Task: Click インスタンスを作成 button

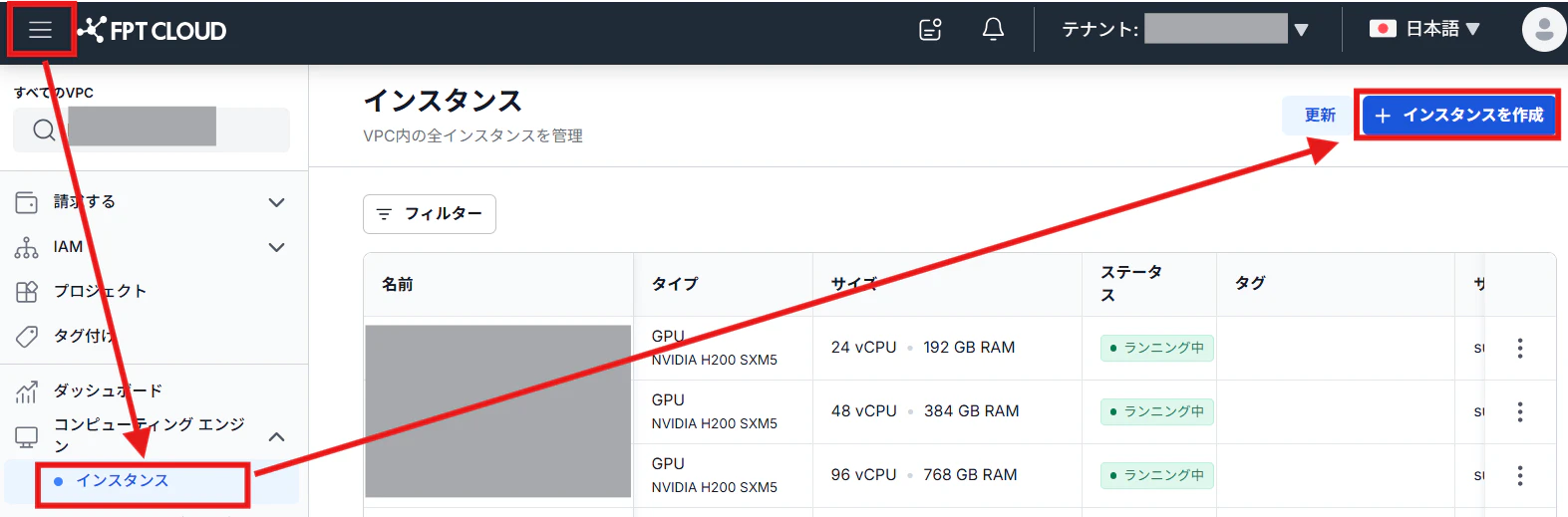Action: coord(1458,116)
